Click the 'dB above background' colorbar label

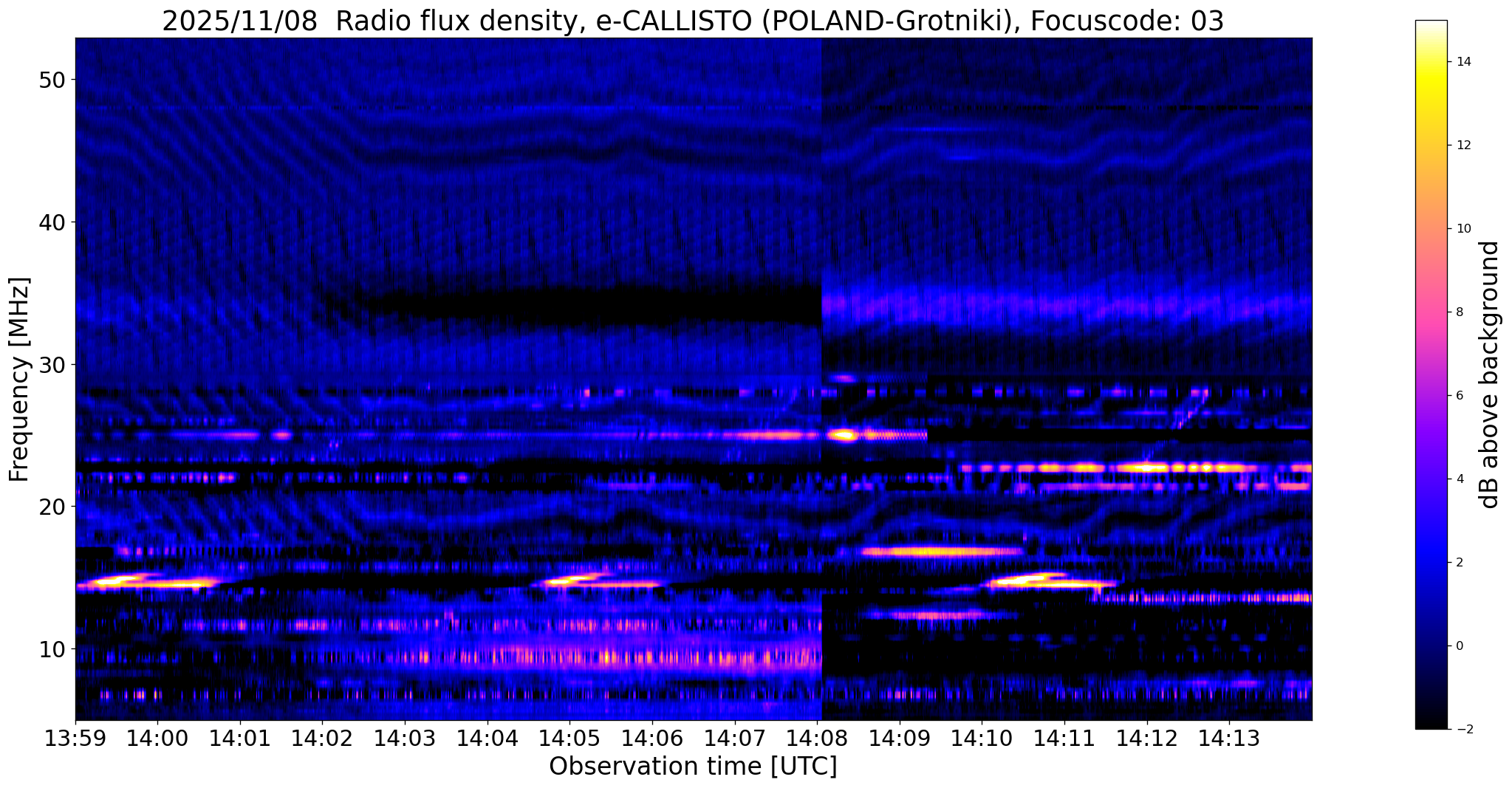[1490, 374]
